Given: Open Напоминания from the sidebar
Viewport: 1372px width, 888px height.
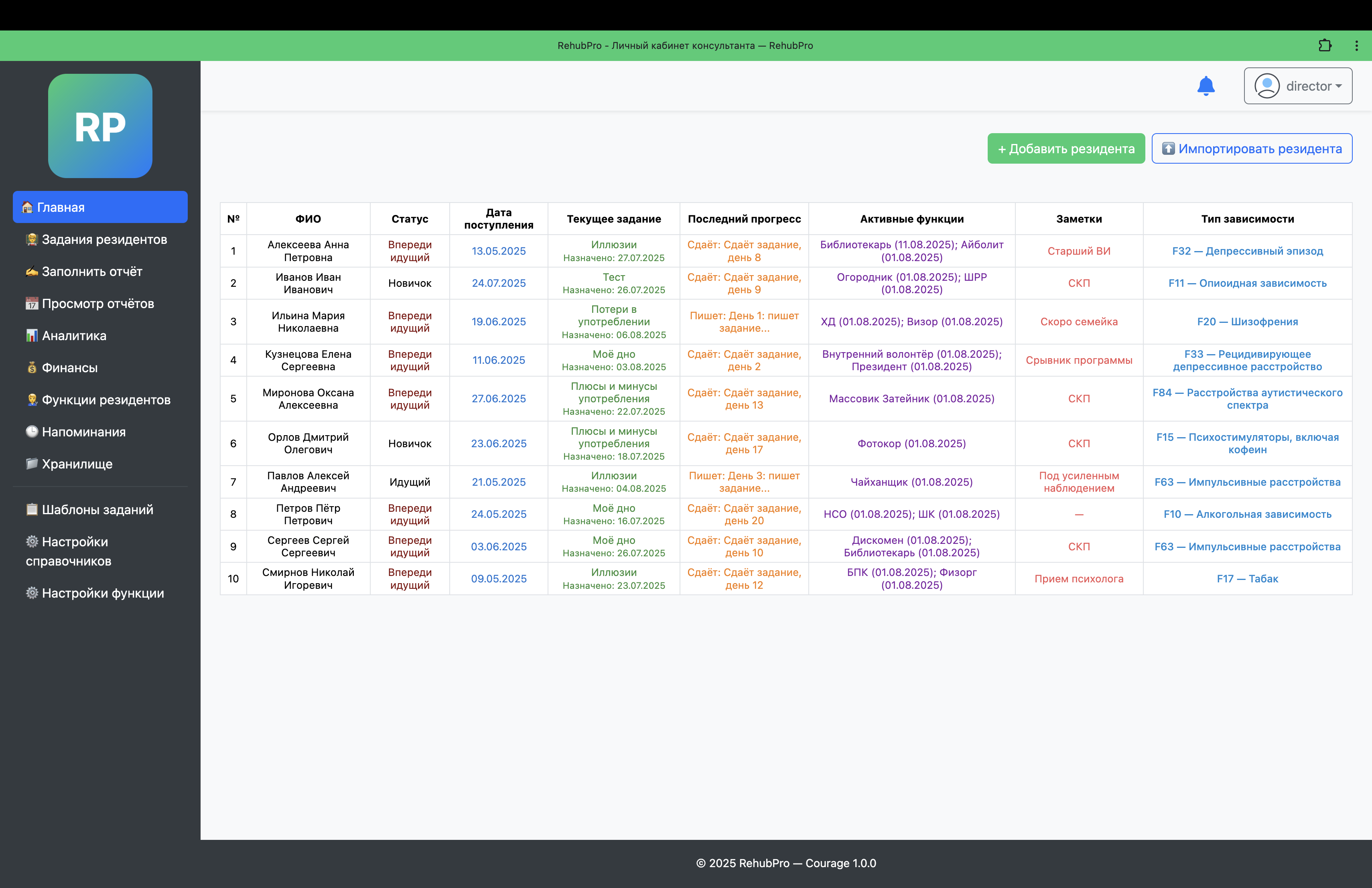Looking at the screenshot, I should tap(83, 432).
